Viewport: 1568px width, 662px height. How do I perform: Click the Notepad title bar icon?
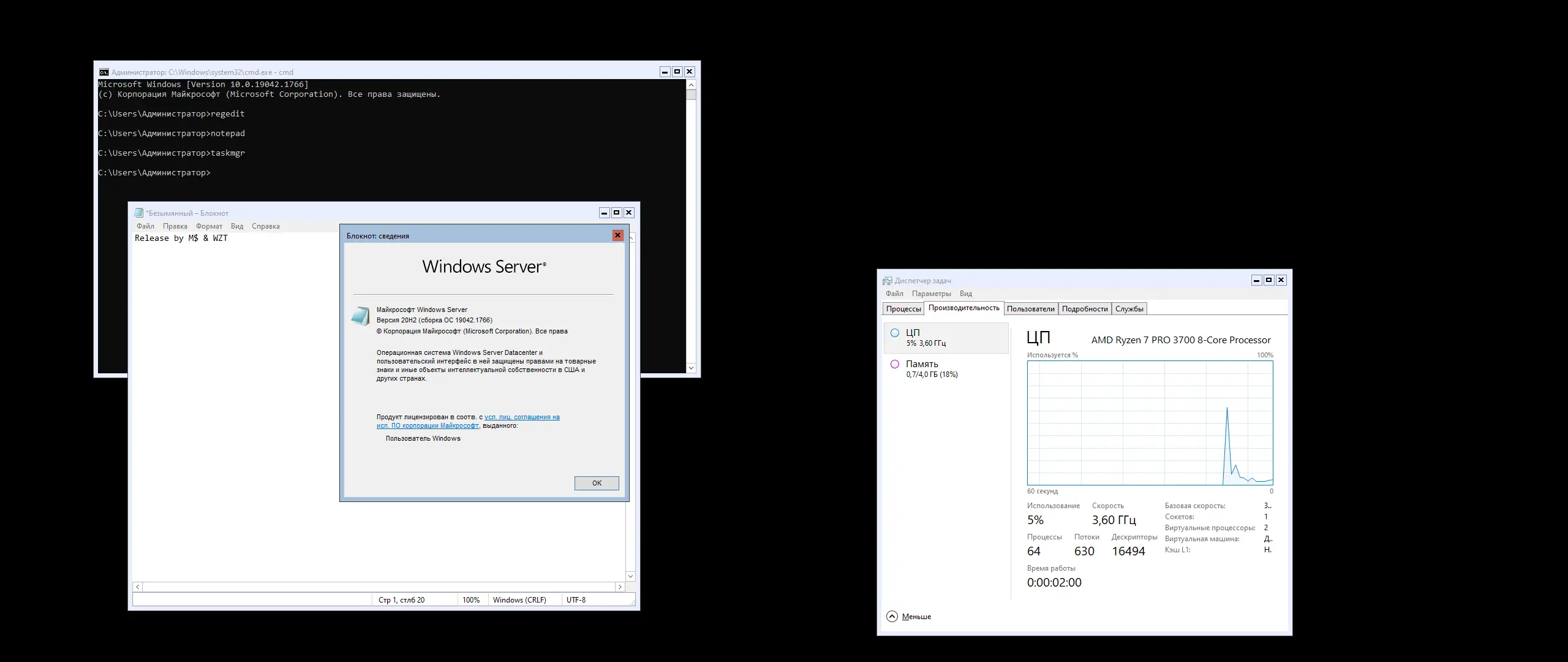point(138,213)
